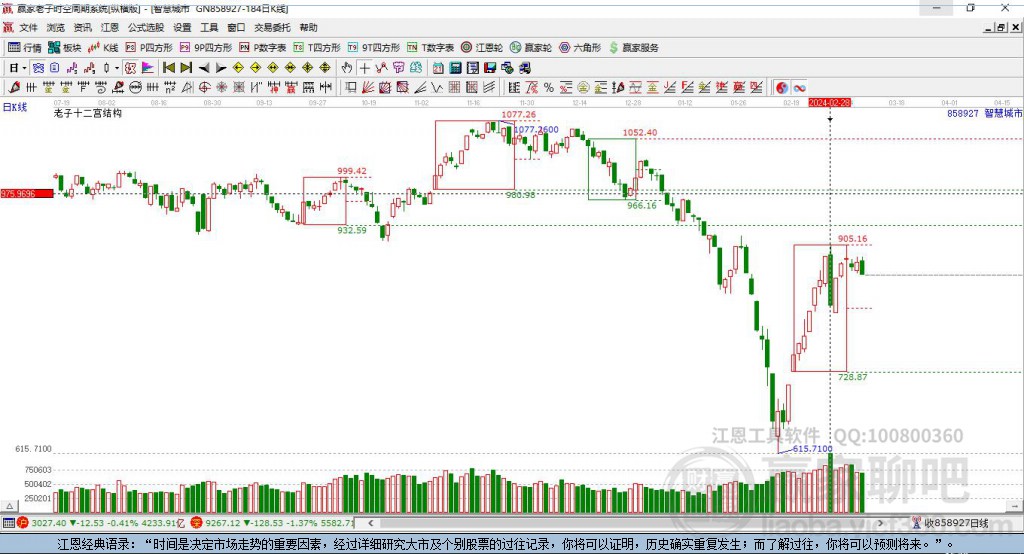Click the horizontal scrollbar right arrow
The width and height of the screenshot is (1024, 554).
[880, 523]
